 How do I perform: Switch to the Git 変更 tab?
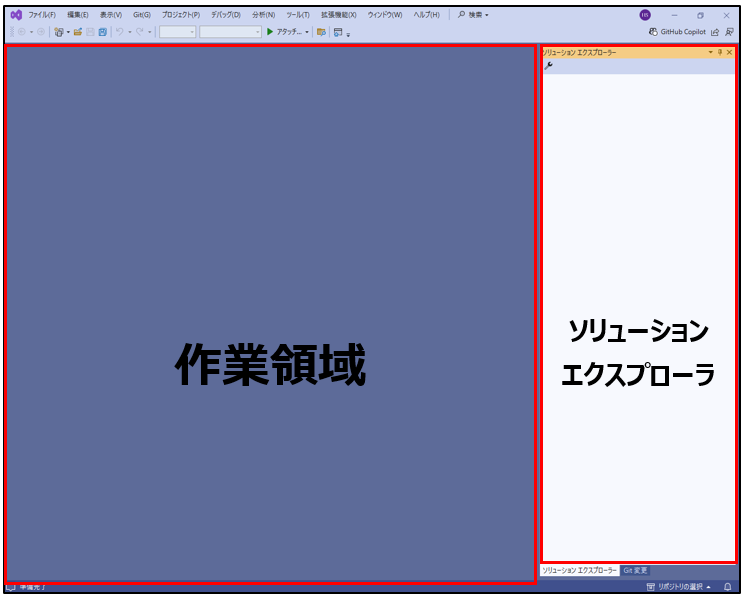click(636, 570)
